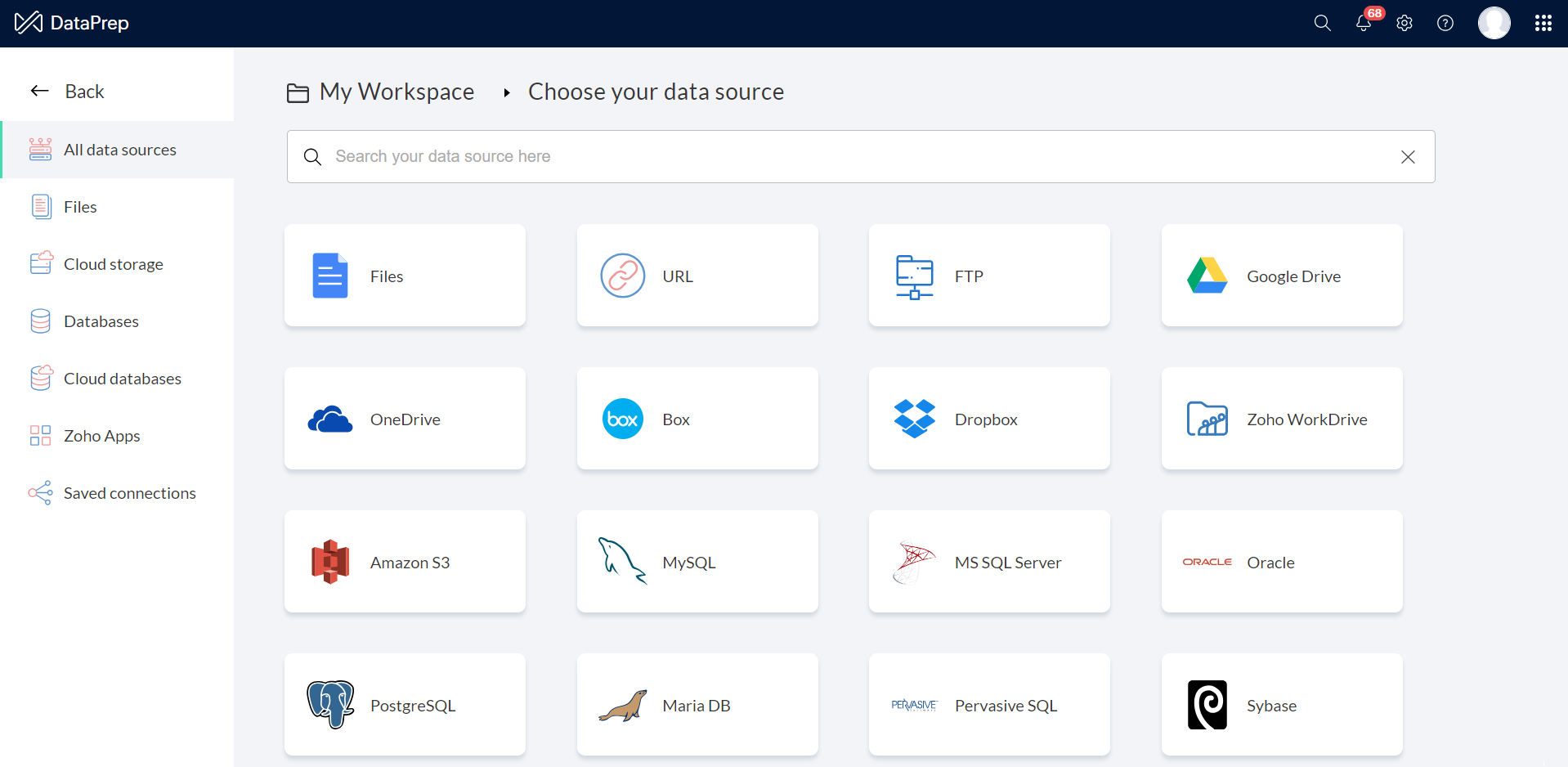Click the 'Box' card label
This screenshot has height=767, width=1568.
tap(676, 419)
